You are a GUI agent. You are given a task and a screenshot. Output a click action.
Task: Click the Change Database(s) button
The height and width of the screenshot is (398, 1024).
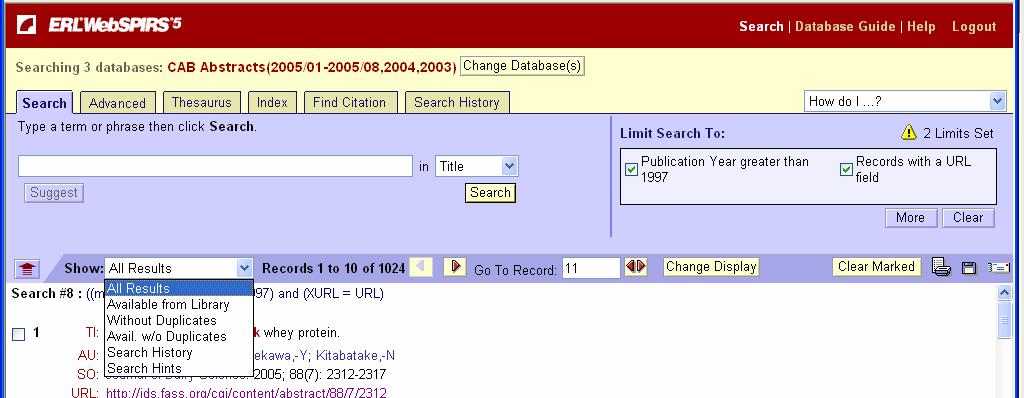[522, 66]
